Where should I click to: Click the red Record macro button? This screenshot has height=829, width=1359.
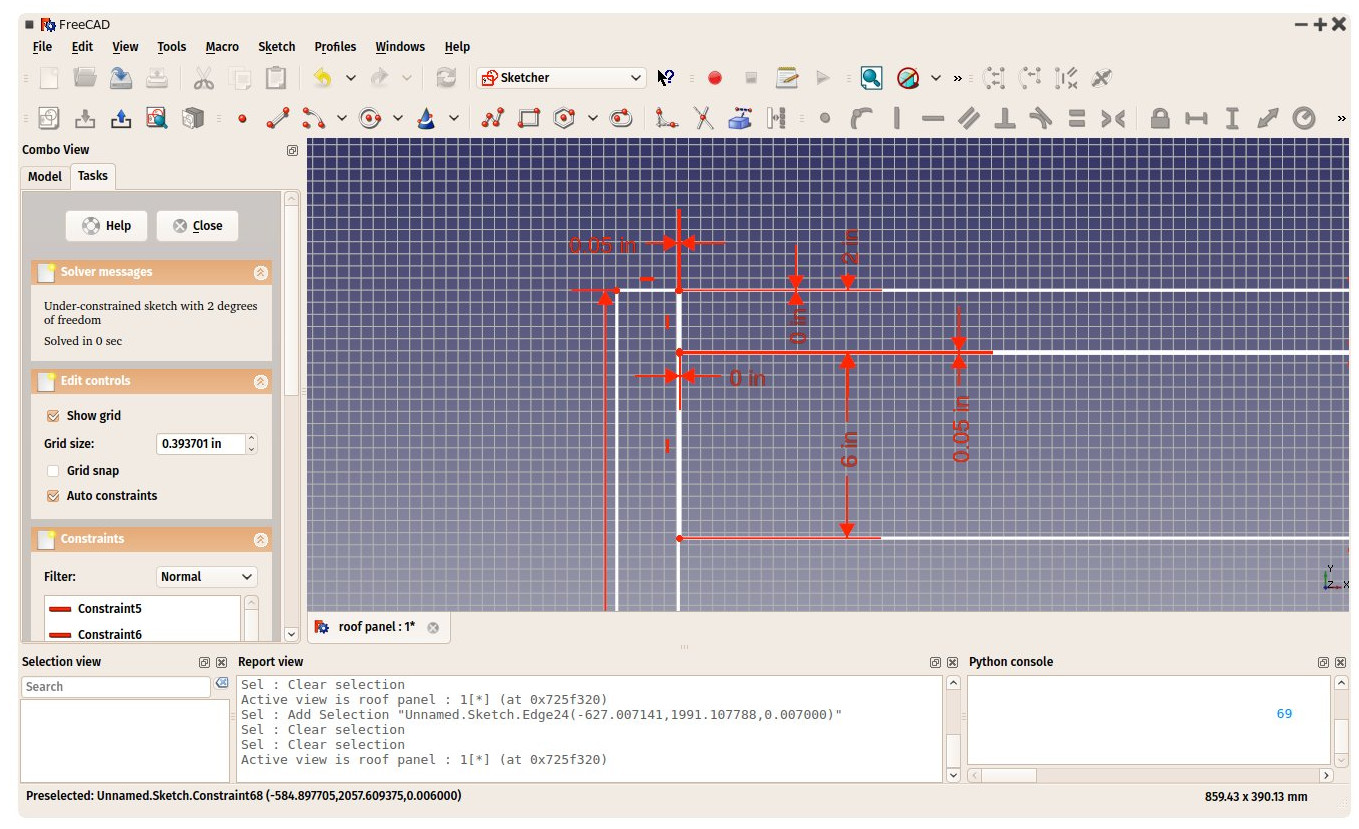point(715,77)
